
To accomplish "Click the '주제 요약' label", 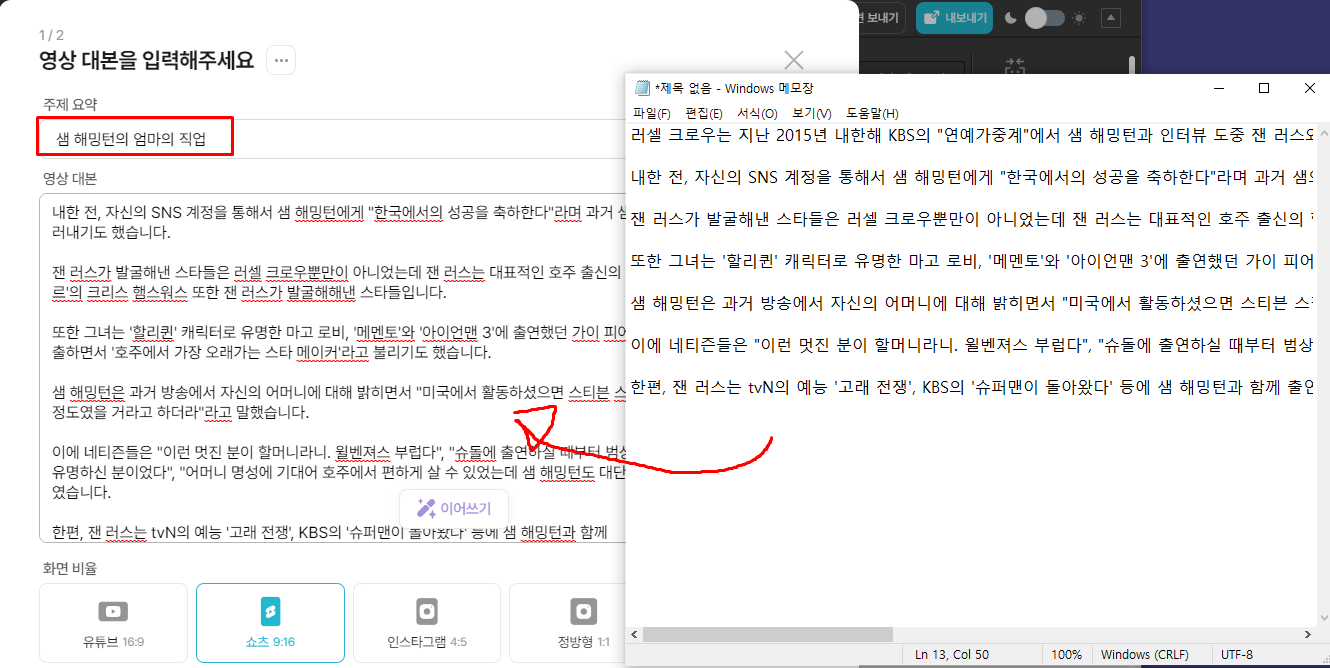I will (x=70, y=104).
